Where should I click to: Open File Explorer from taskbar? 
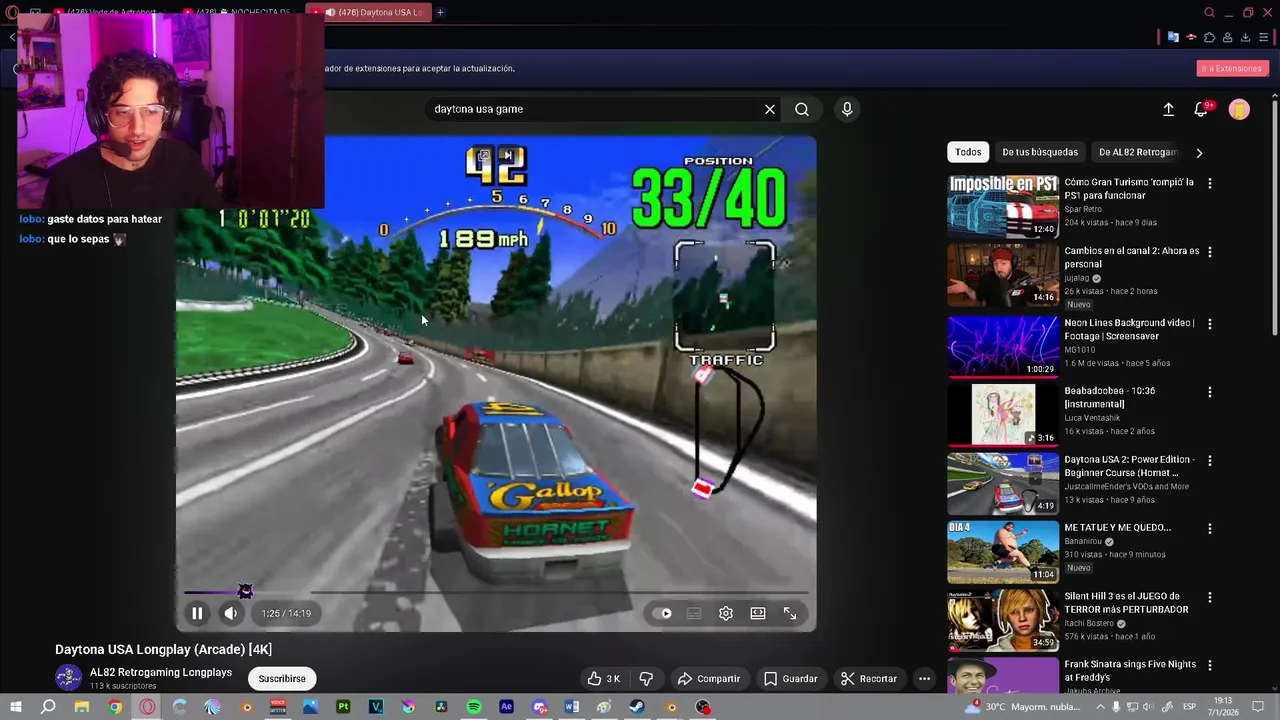pyautogui.click(x=82, y=707)
